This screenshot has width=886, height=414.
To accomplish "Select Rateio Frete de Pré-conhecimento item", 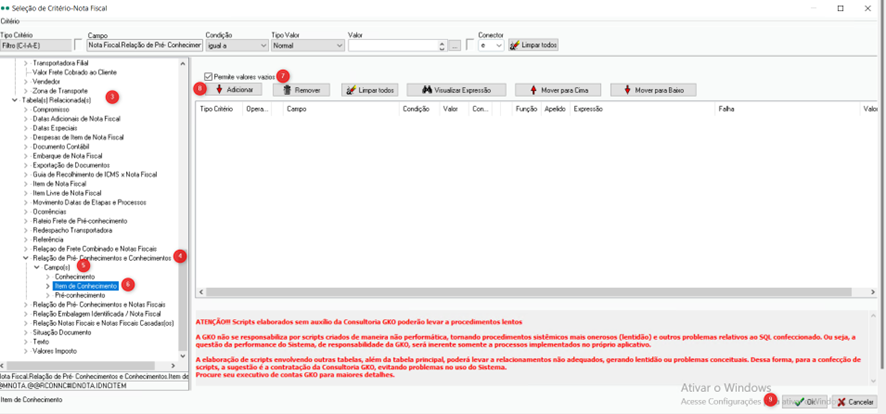I will 80,221.
